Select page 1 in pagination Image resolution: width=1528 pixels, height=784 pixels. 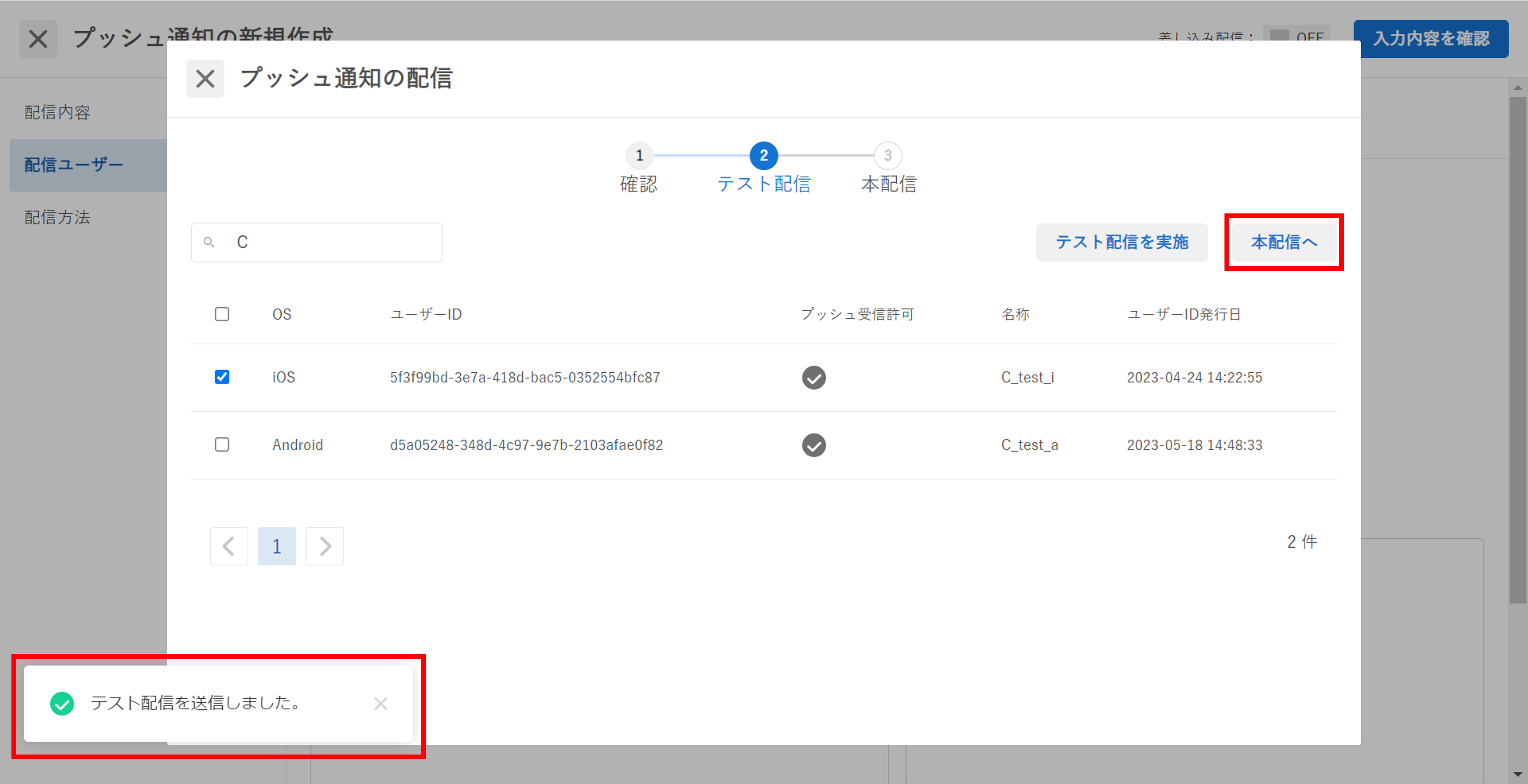point(276,546)
